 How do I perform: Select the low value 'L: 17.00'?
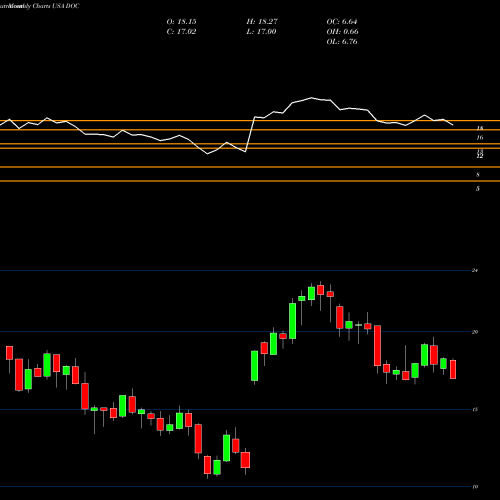point(261,32)
